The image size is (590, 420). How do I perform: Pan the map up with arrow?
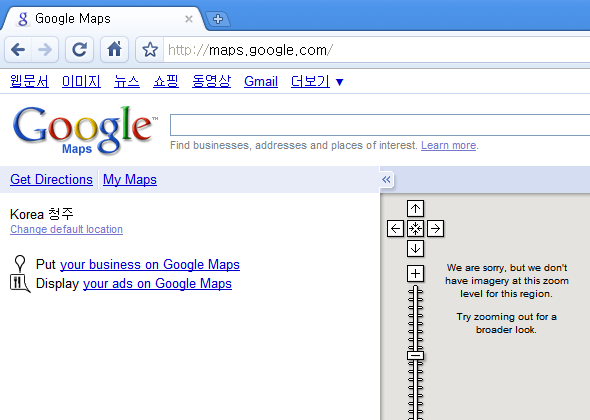click(x=415, y=208)
